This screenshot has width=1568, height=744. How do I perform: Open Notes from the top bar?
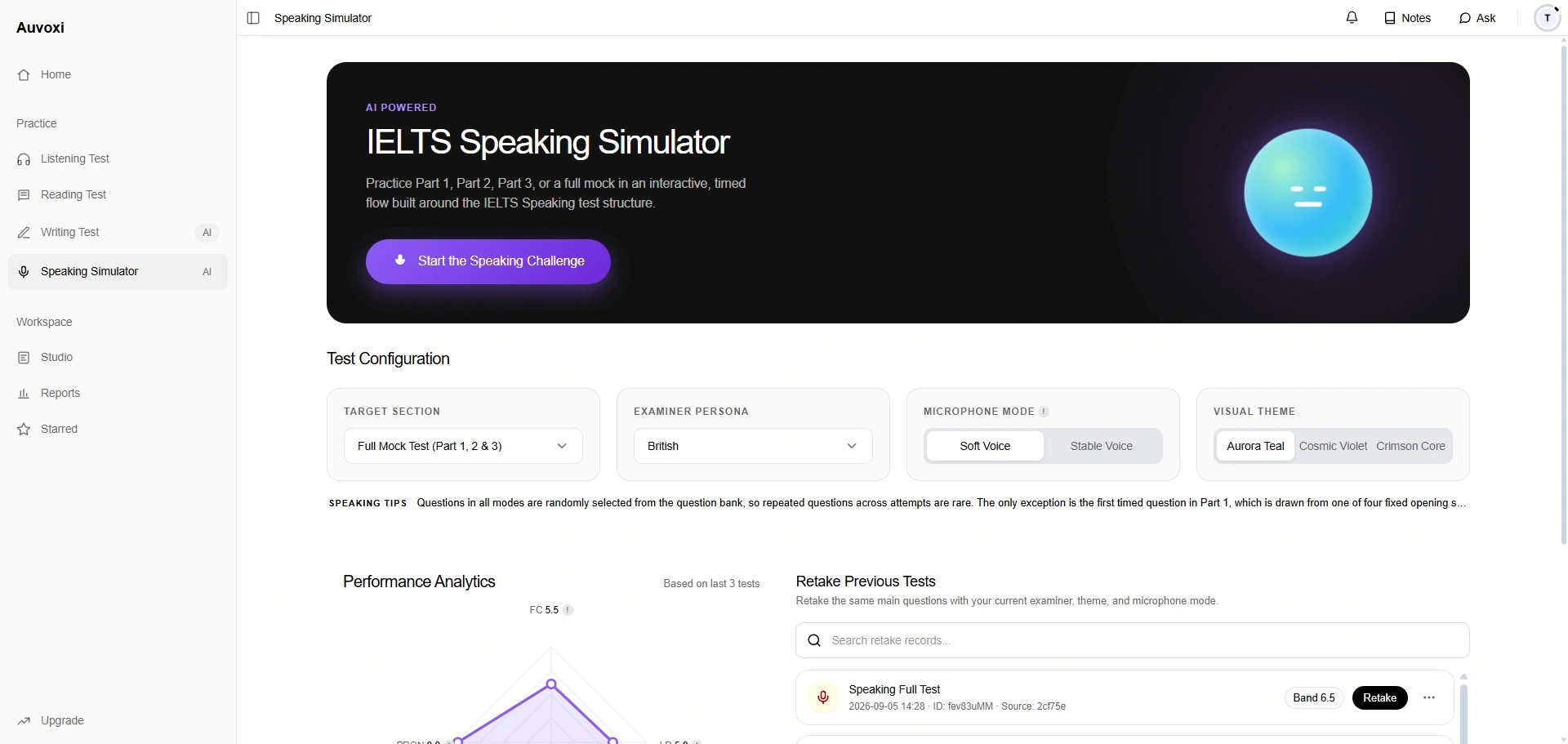1408,18
